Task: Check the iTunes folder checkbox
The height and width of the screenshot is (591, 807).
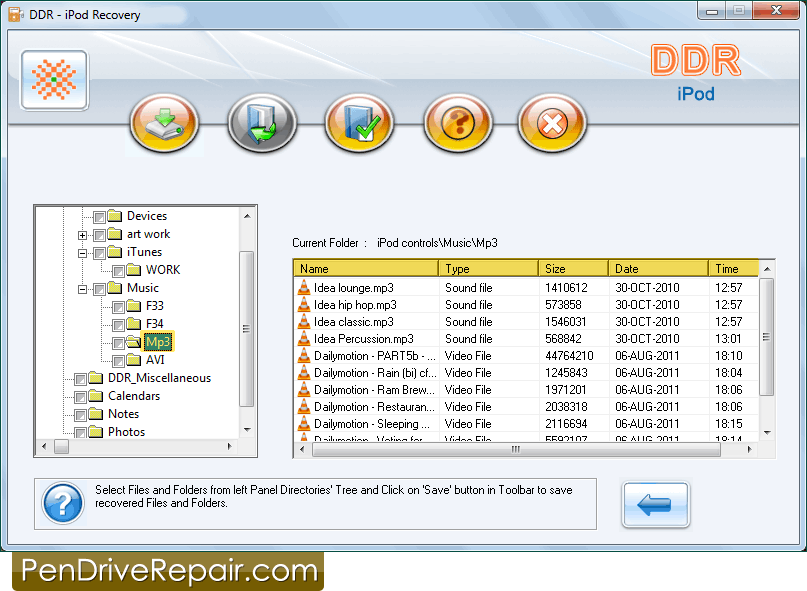Action: click(x=99, y=253)
